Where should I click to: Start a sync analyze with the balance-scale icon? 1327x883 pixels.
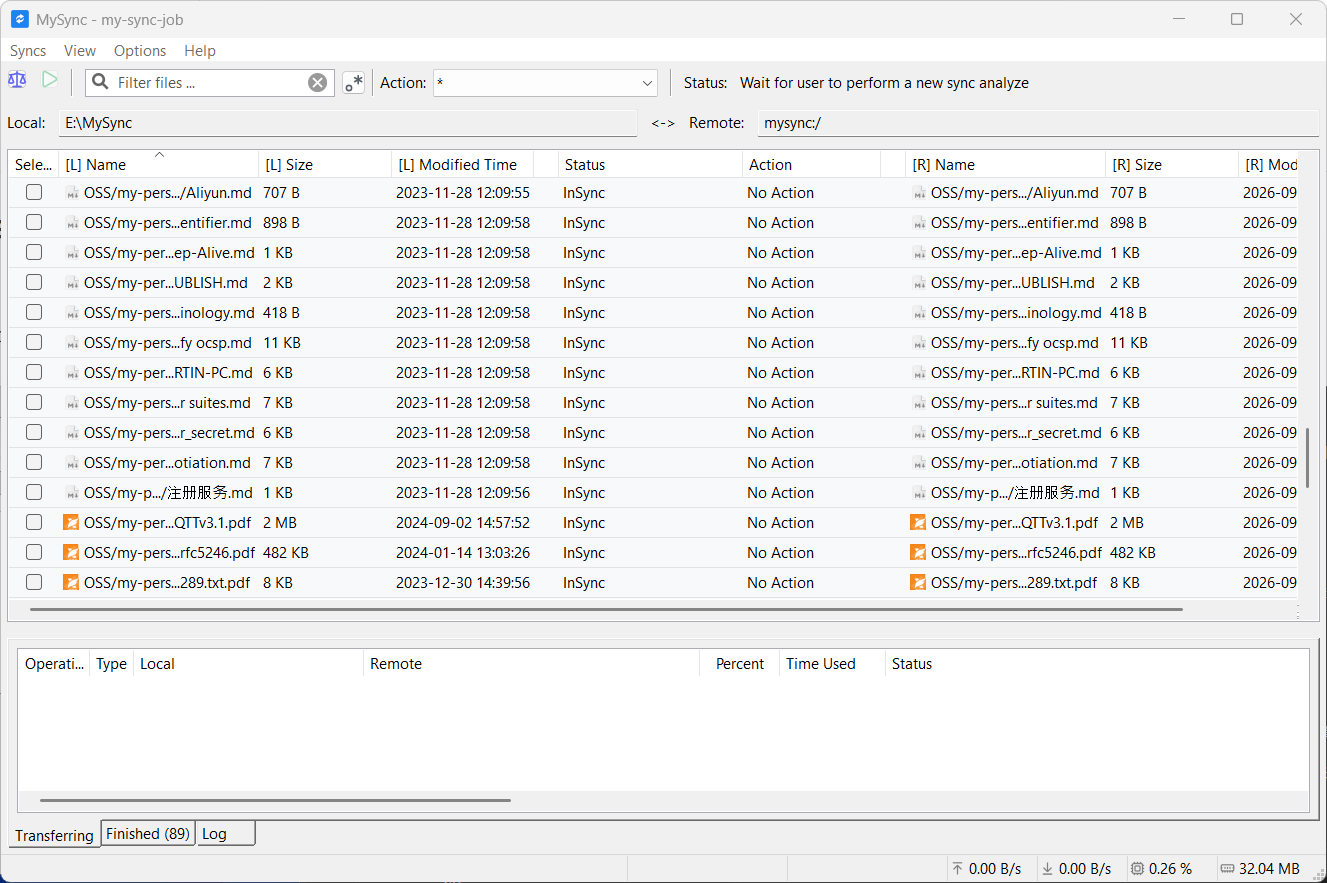coord(17,80)
